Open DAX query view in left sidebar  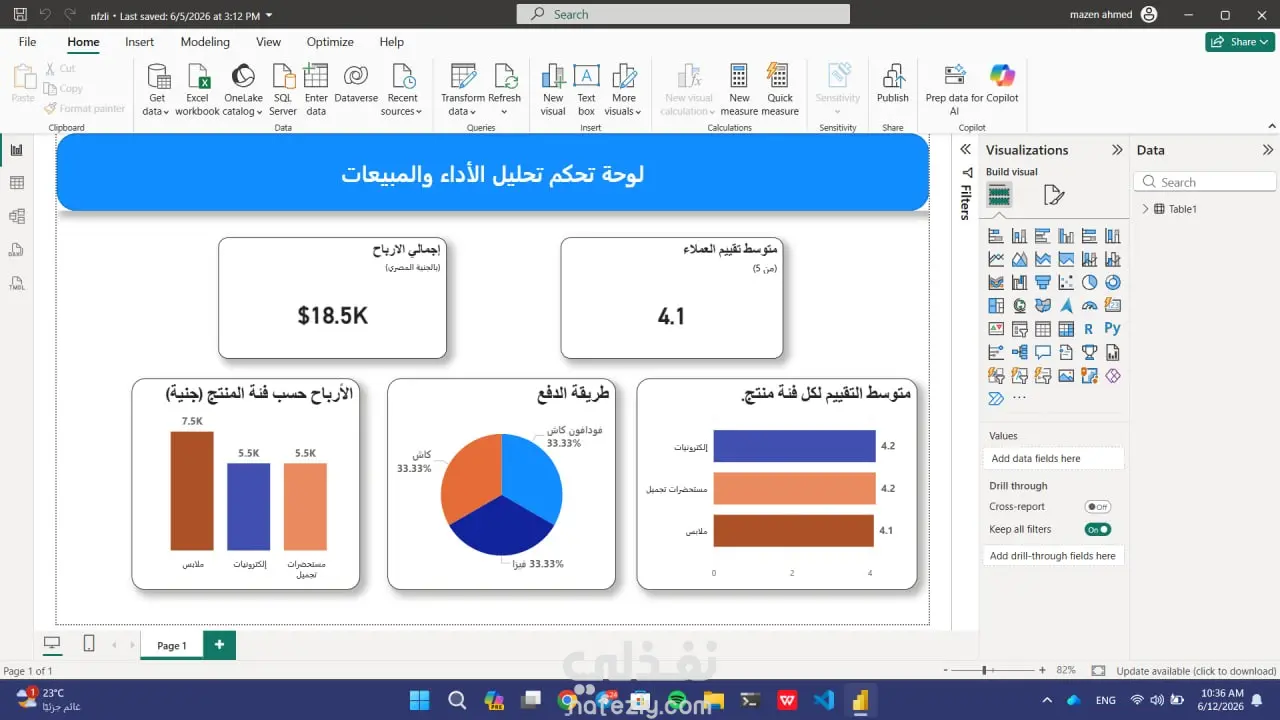pyautogui.click(x=16, y=250)
